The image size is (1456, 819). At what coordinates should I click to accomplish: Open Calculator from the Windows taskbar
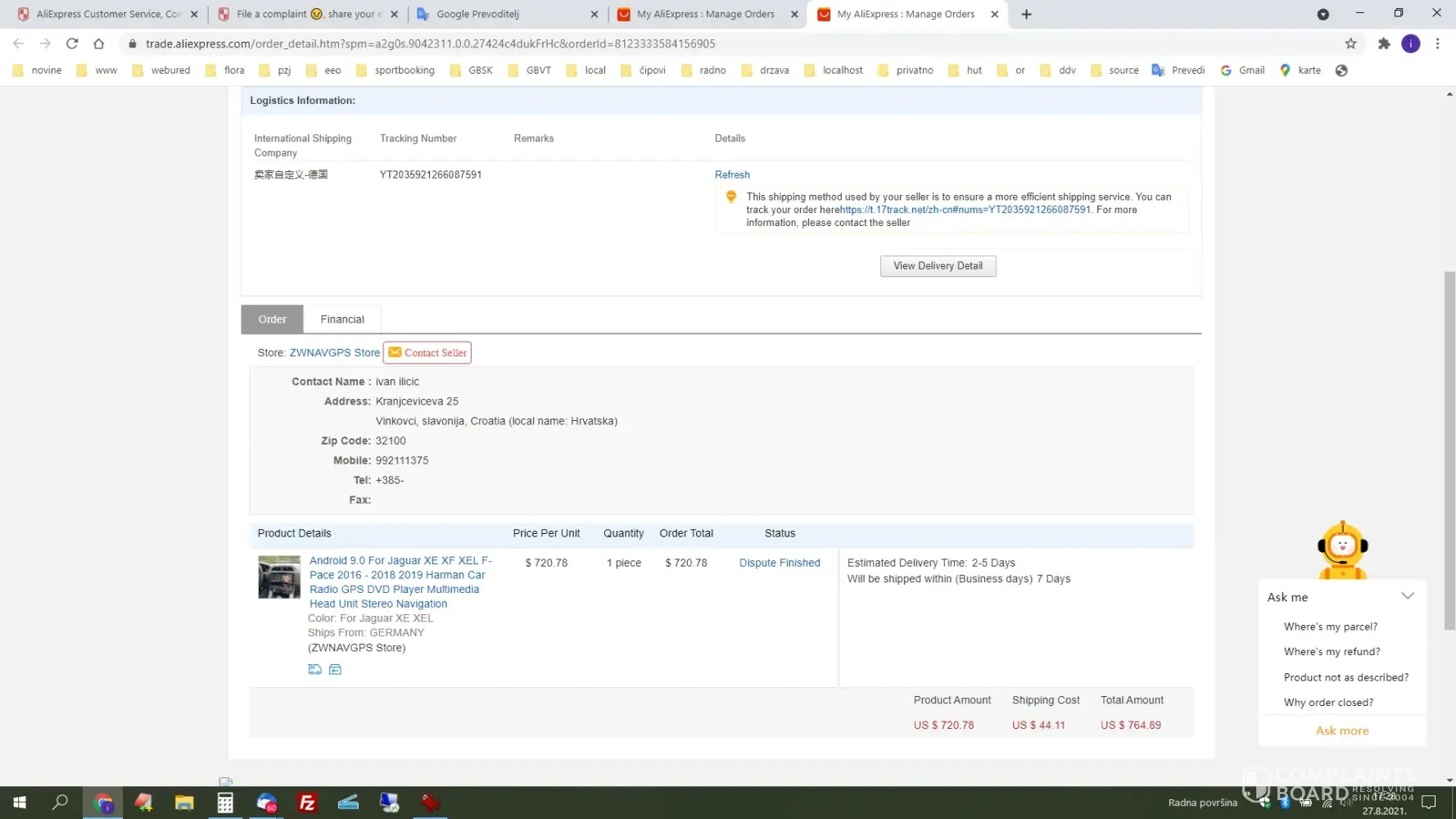[225, 803]
